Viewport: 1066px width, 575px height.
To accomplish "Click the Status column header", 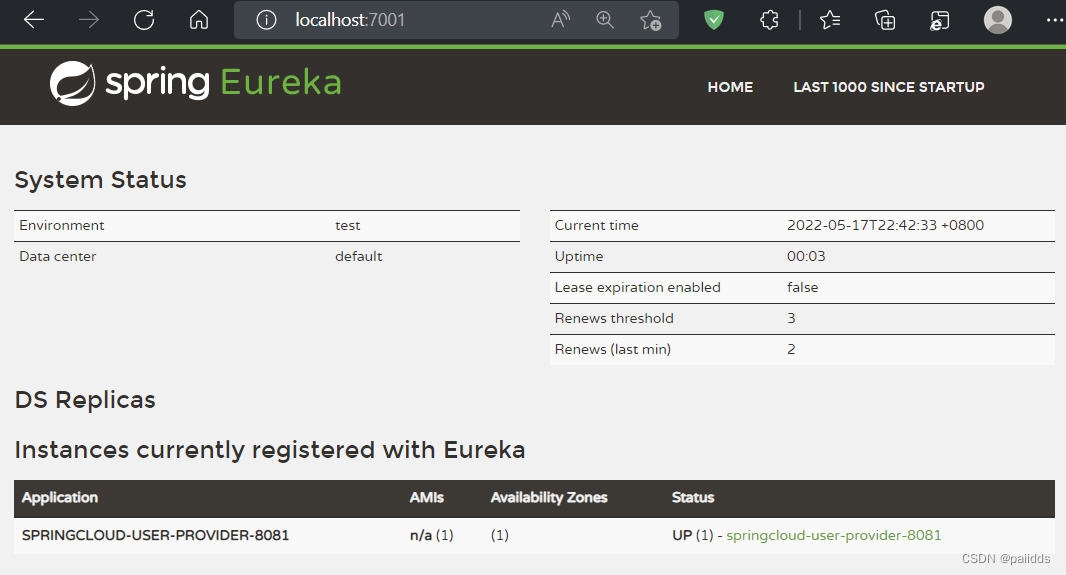I will (693, 498).
